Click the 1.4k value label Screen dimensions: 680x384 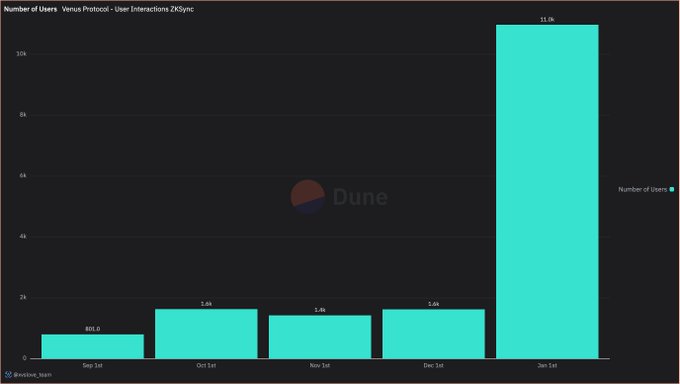click(x=320, y=310)
